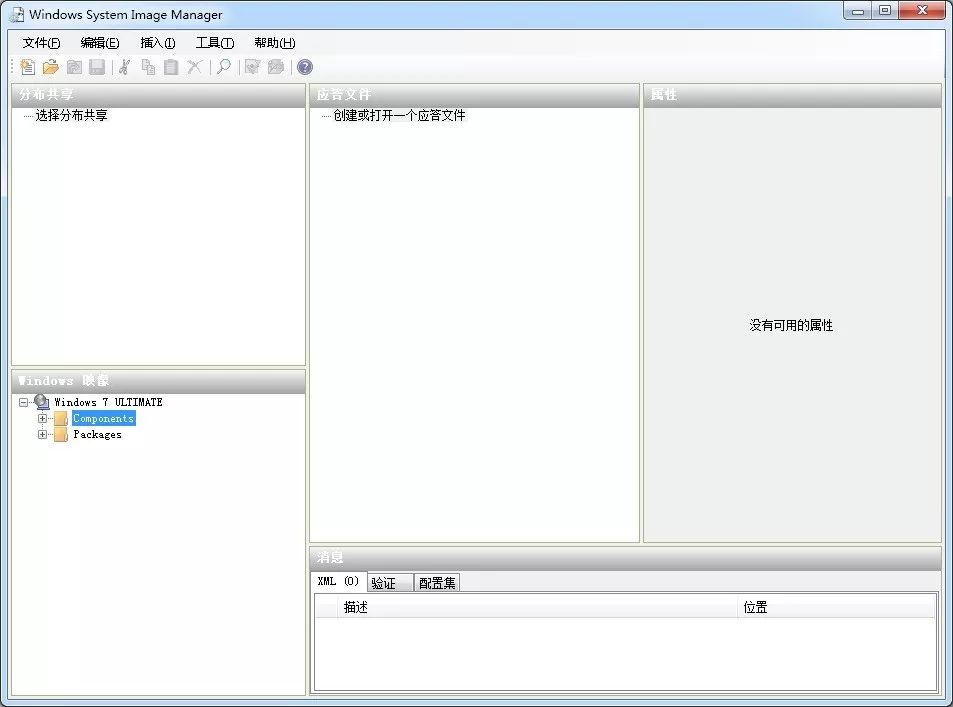
Task: Click the Save floppy disk icon
Action: click(x=97, y=67)
